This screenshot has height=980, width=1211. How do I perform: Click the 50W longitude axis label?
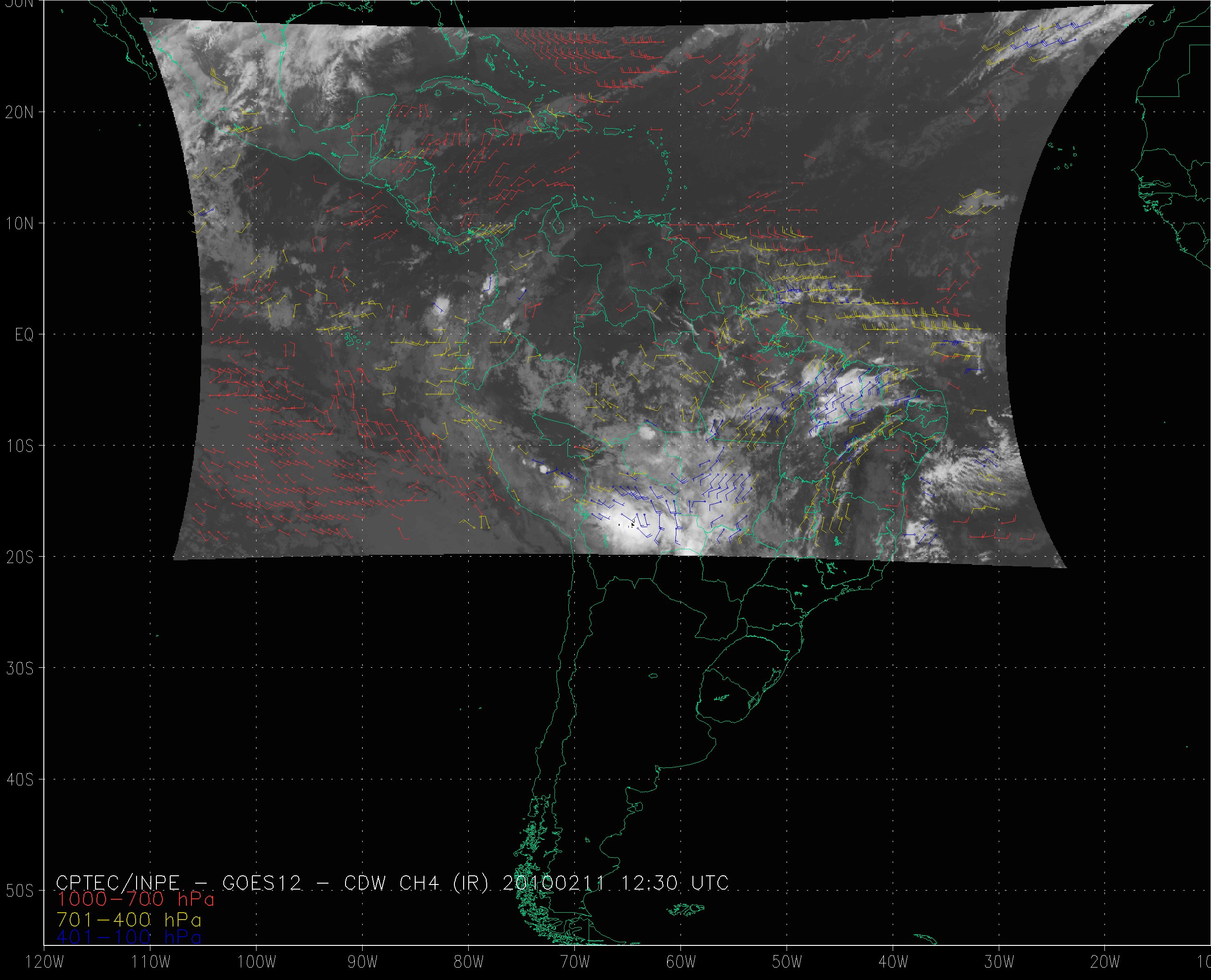(787, 962)
